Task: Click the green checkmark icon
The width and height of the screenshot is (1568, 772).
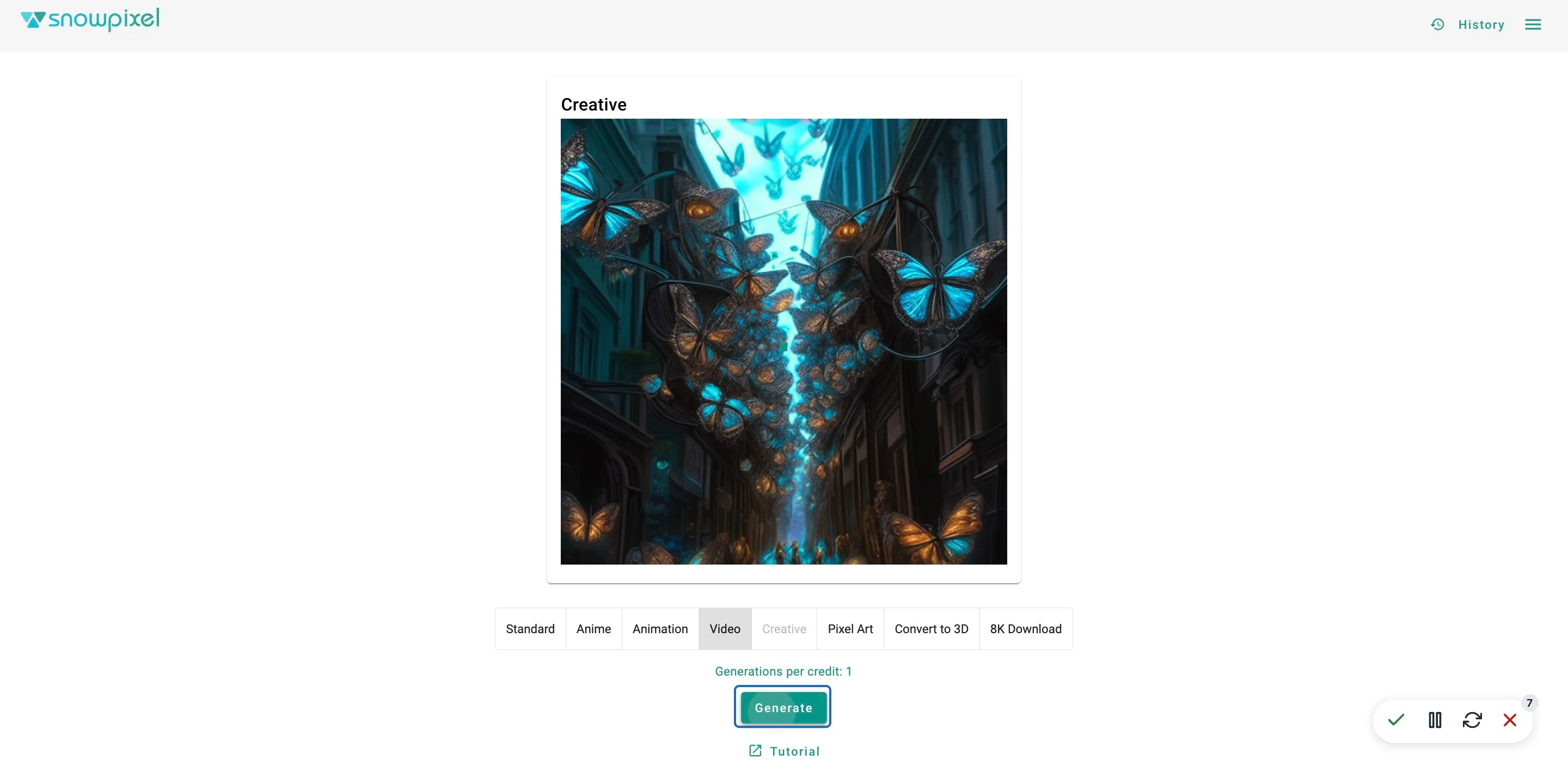Action: point(1396,720)
